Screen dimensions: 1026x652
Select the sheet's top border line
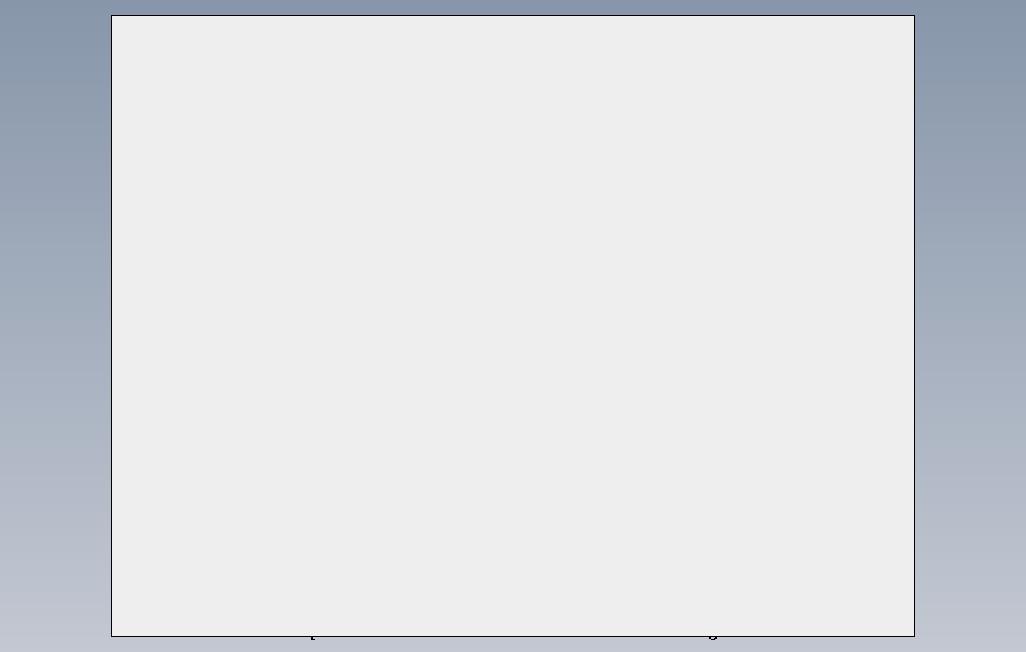tap(513, 16)
